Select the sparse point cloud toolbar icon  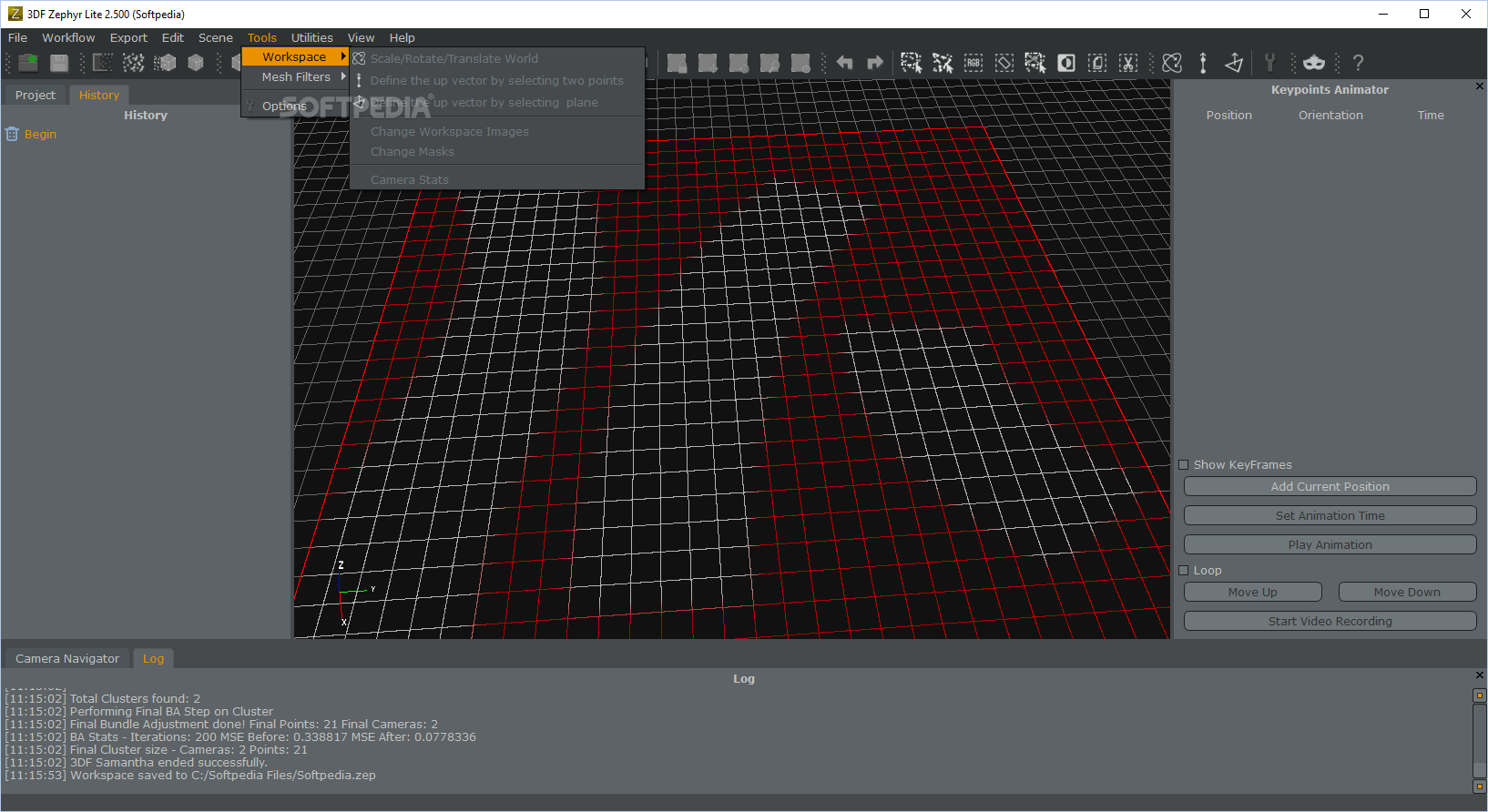click(103, 63)
